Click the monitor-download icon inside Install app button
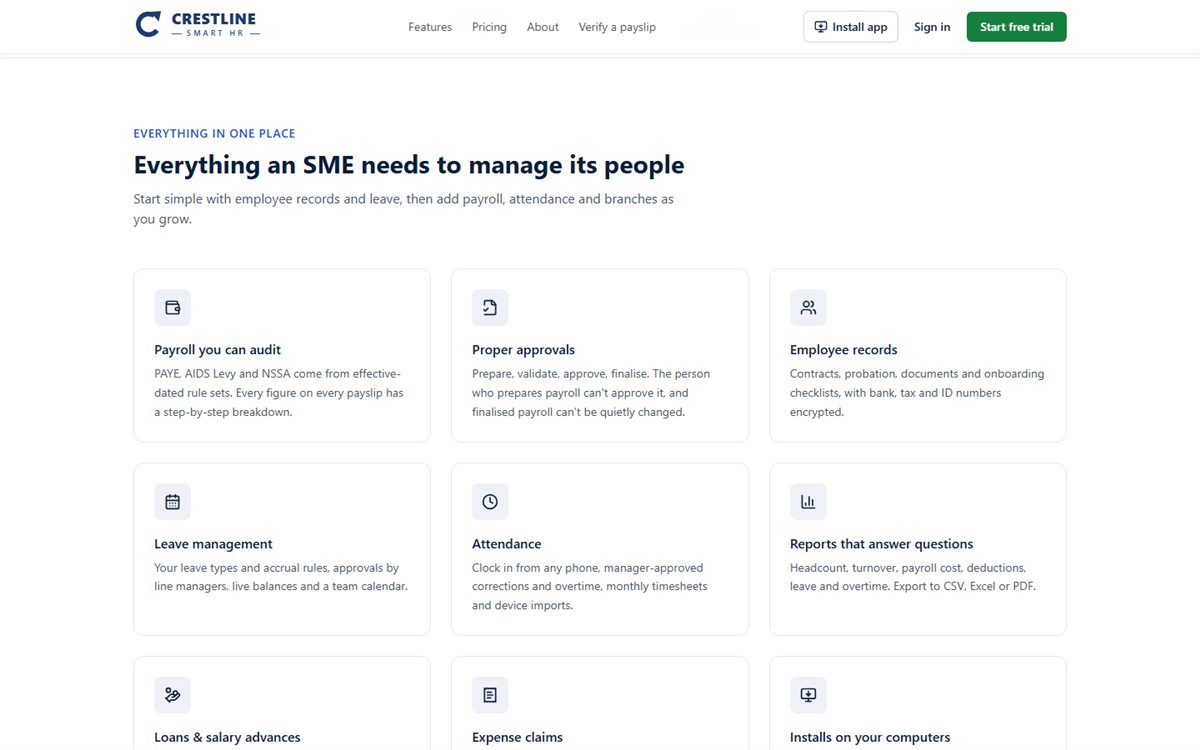The width and height of the screenshot is (1200, 750). (821, 27)
